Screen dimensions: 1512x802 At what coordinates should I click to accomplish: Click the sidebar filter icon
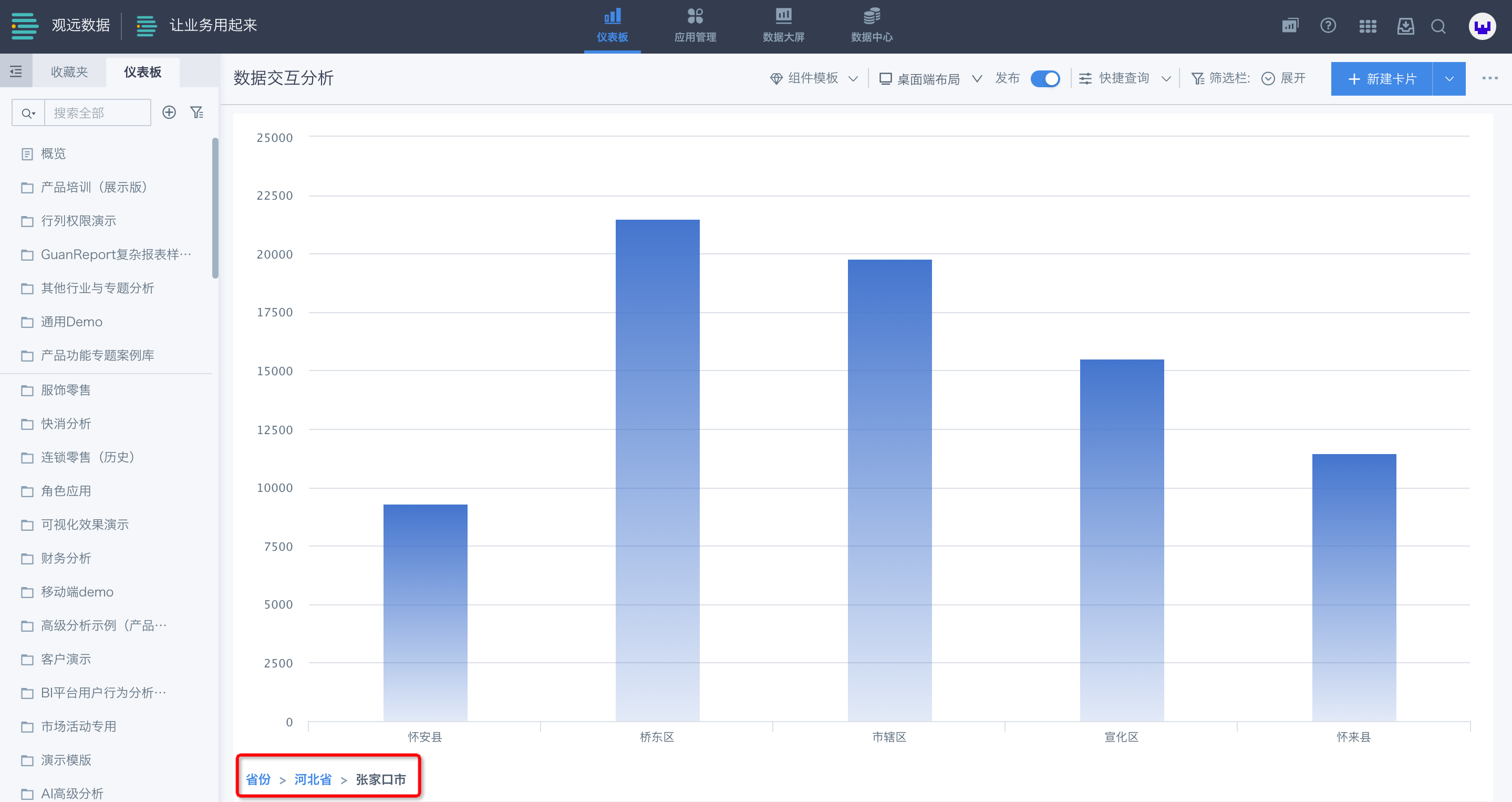click(197, 112)
